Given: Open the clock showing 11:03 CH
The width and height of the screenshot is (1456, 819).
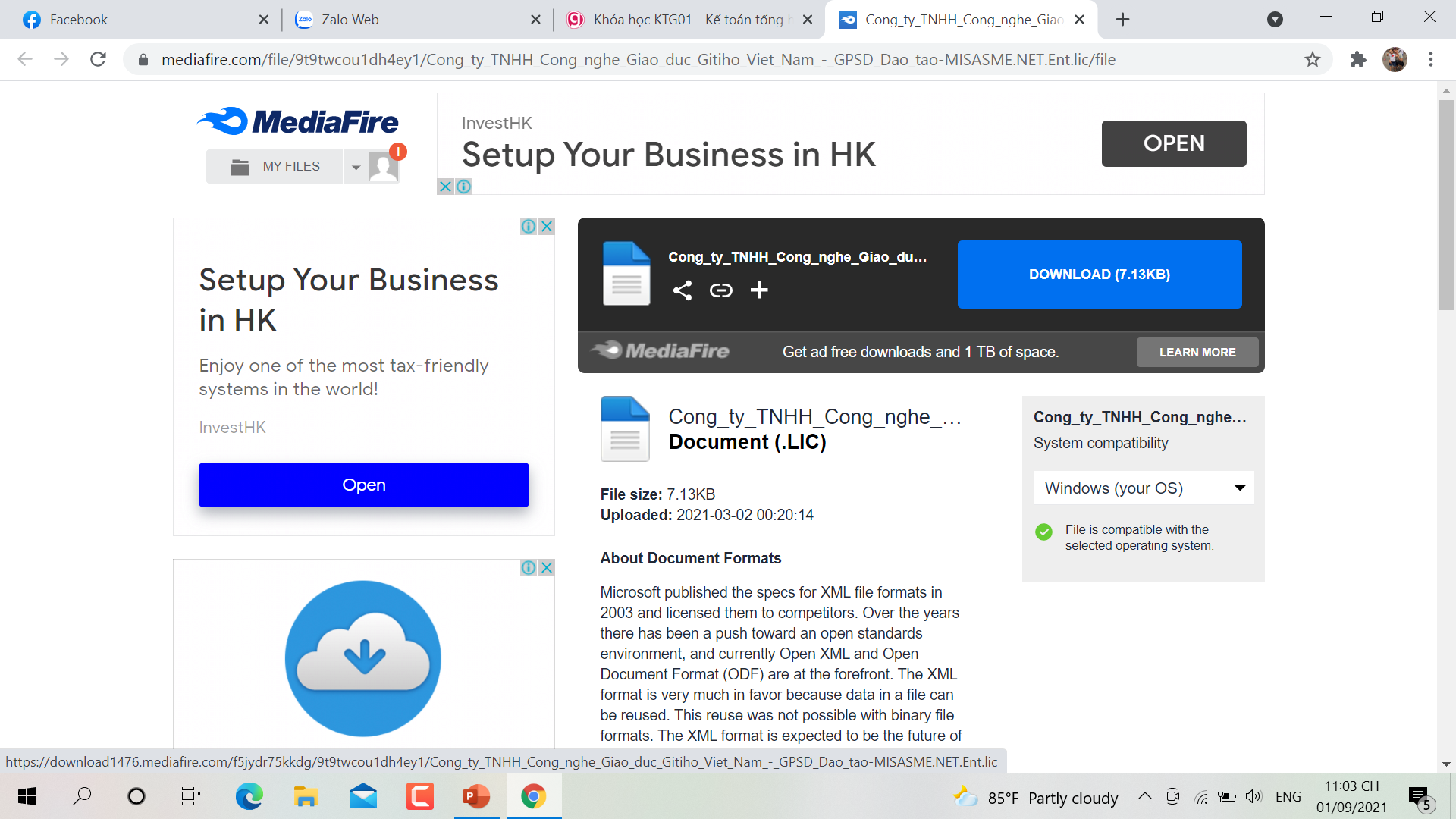Looking at the screenshot, I should point(1351,796).
